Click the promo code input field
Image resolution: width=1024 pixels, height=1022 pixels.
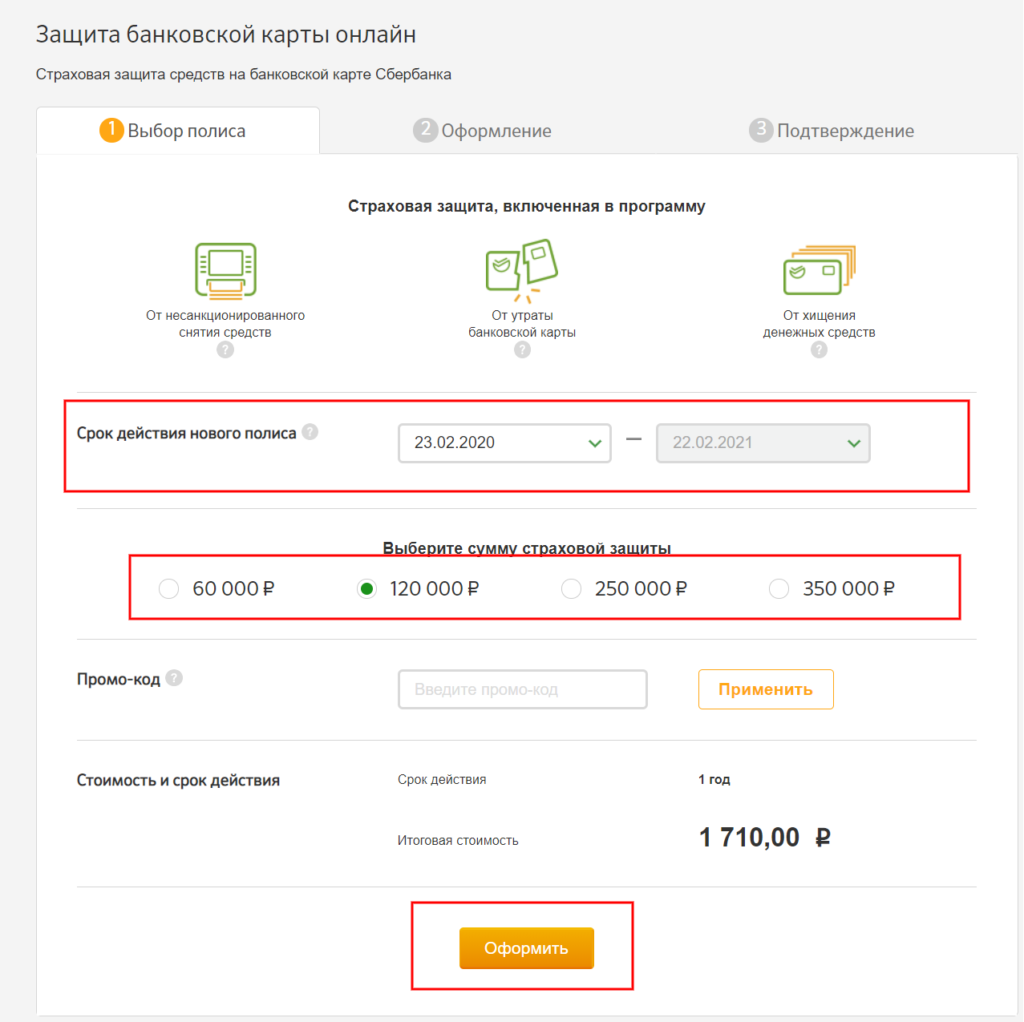click(522, 689)
